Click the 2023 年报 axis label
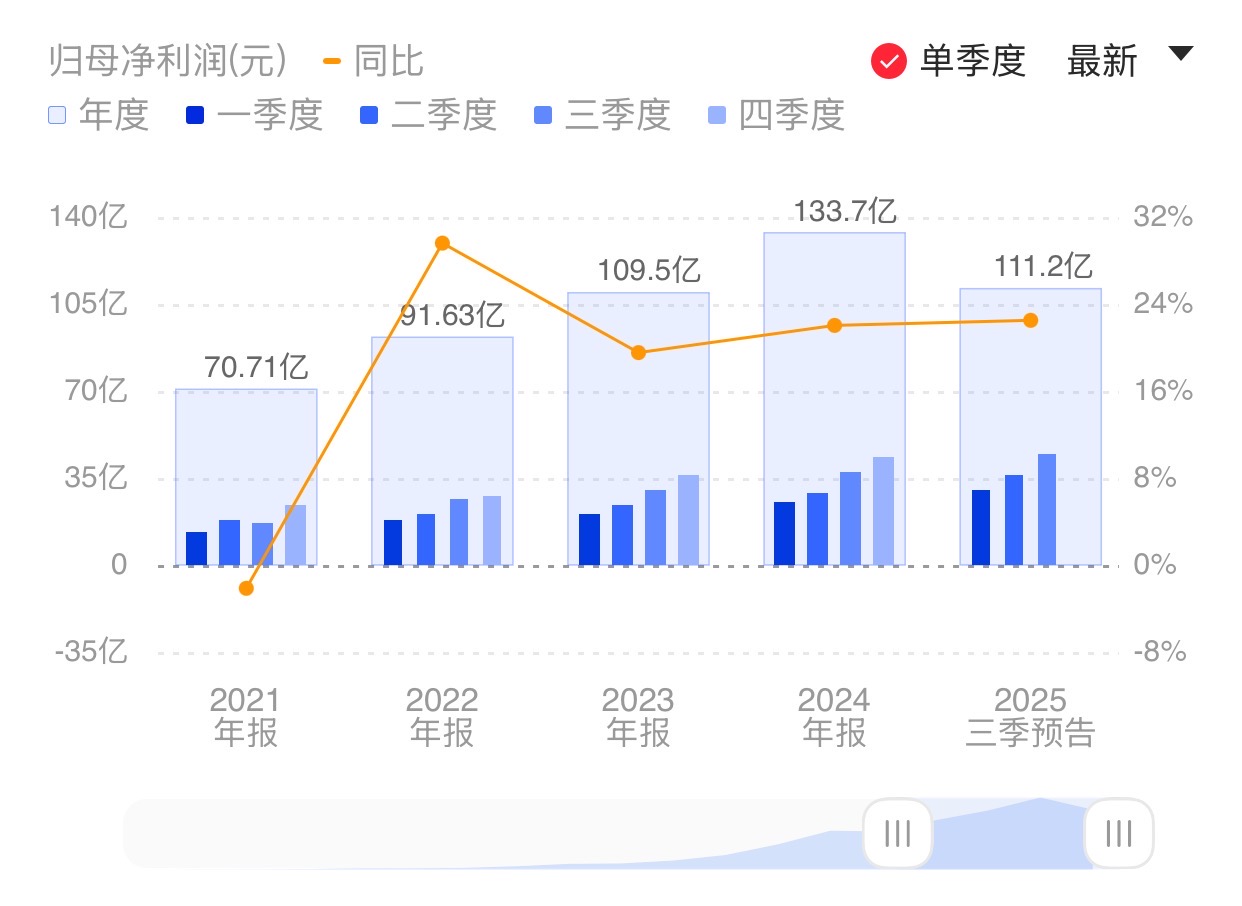Image resolution: width=1242 pixels, height=906 pixels. pos(638,717)
